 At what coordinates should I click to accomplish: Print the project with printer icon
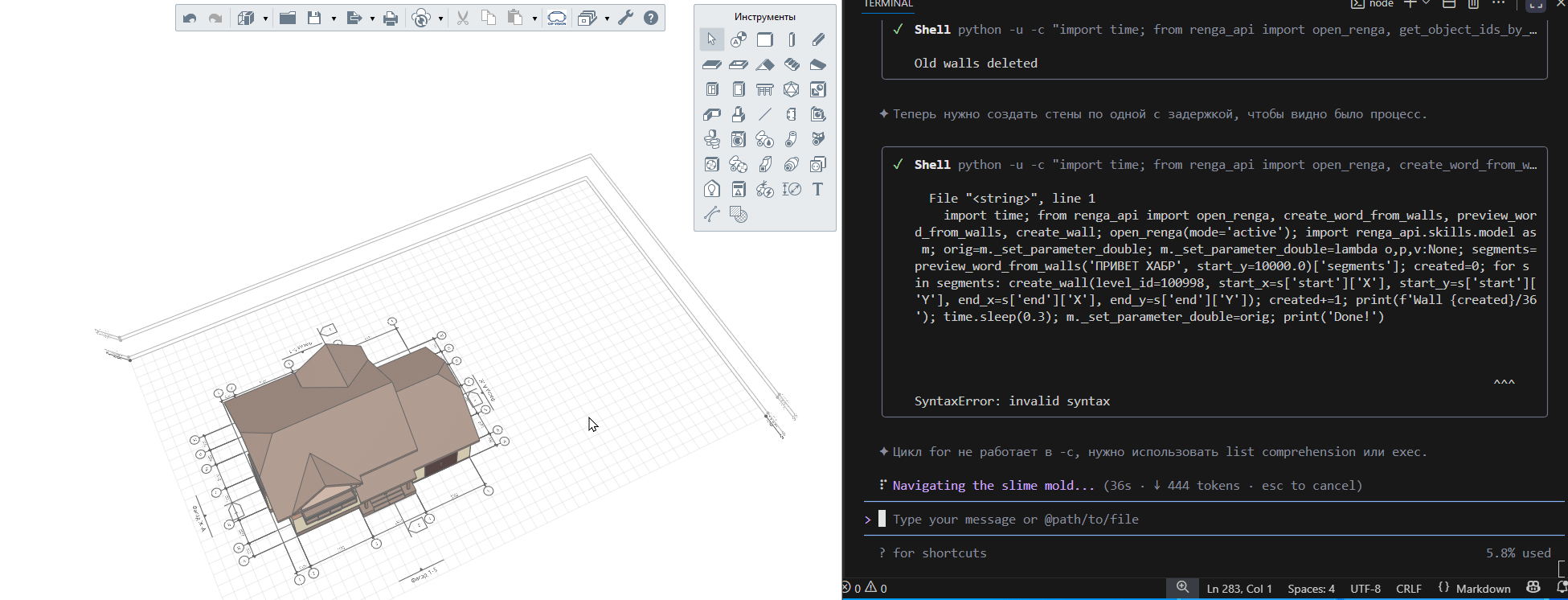pos(391,18)
